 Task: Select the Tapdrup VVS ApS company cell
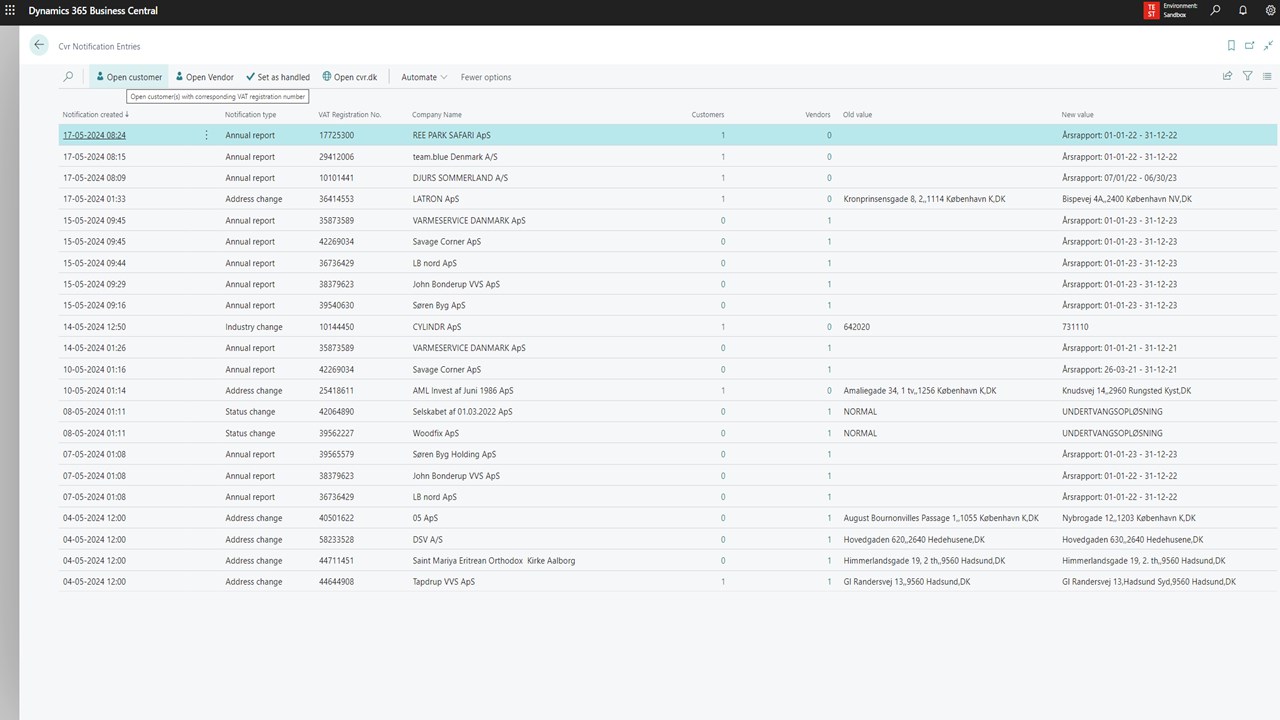pyautogui.click(x=443, y=582)
